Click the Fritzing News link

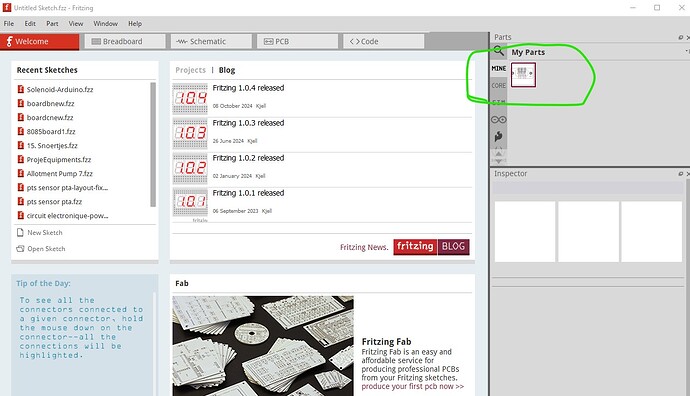point(364,247)
